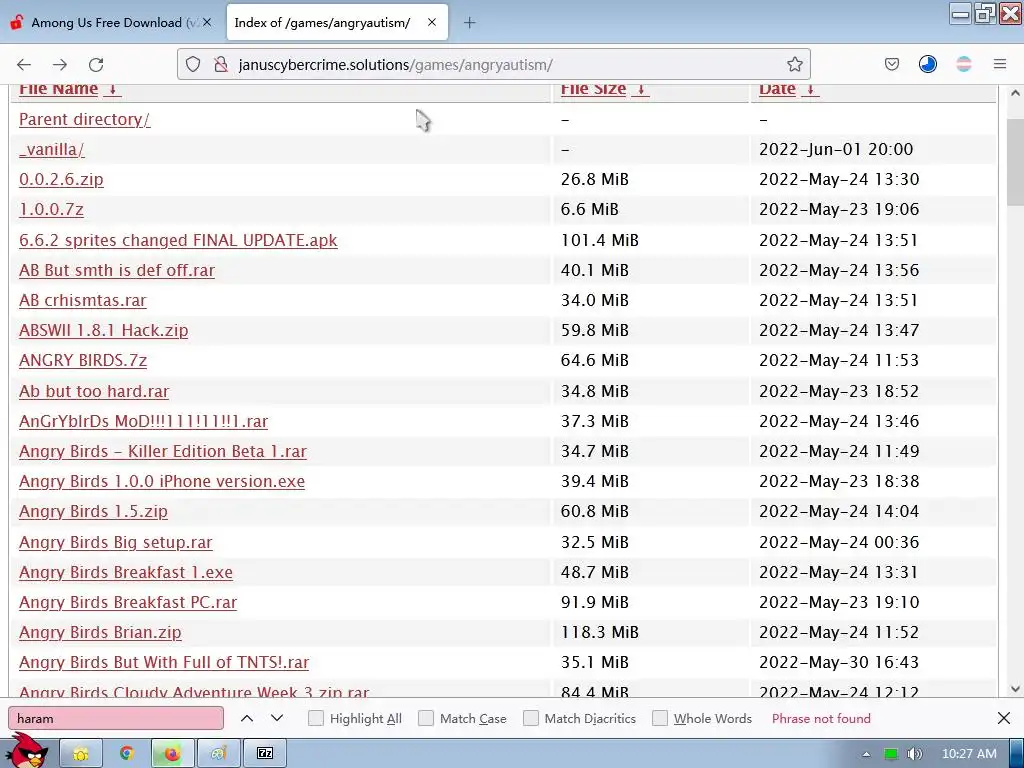Close the find bar
The height and width of the screenshot is (768, 1024).
(1004, 718)
